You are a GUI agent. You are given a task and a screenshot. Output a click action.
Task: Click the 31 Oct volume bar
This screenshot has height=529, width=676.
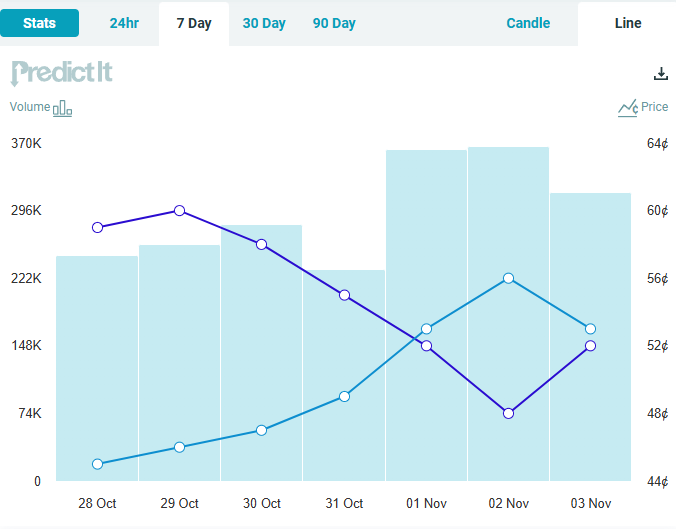pyautogui.click(x=344, y=440)
